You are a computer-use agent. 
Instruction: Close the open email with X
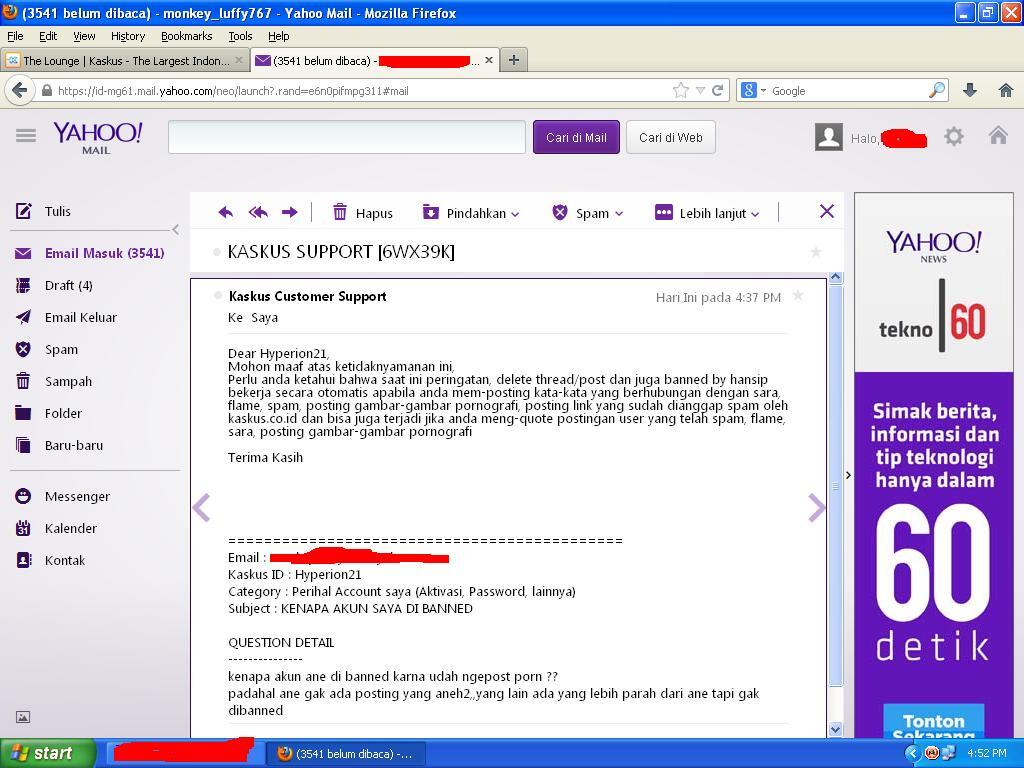[827, 211]
